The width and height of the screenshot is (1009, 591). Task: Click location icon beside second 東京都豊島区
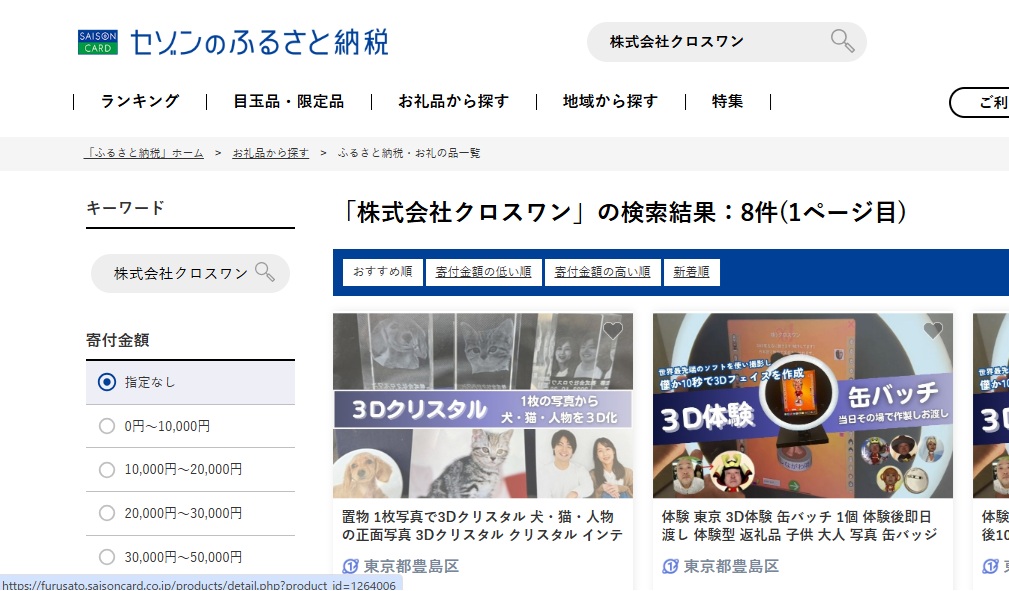point(670,566)
